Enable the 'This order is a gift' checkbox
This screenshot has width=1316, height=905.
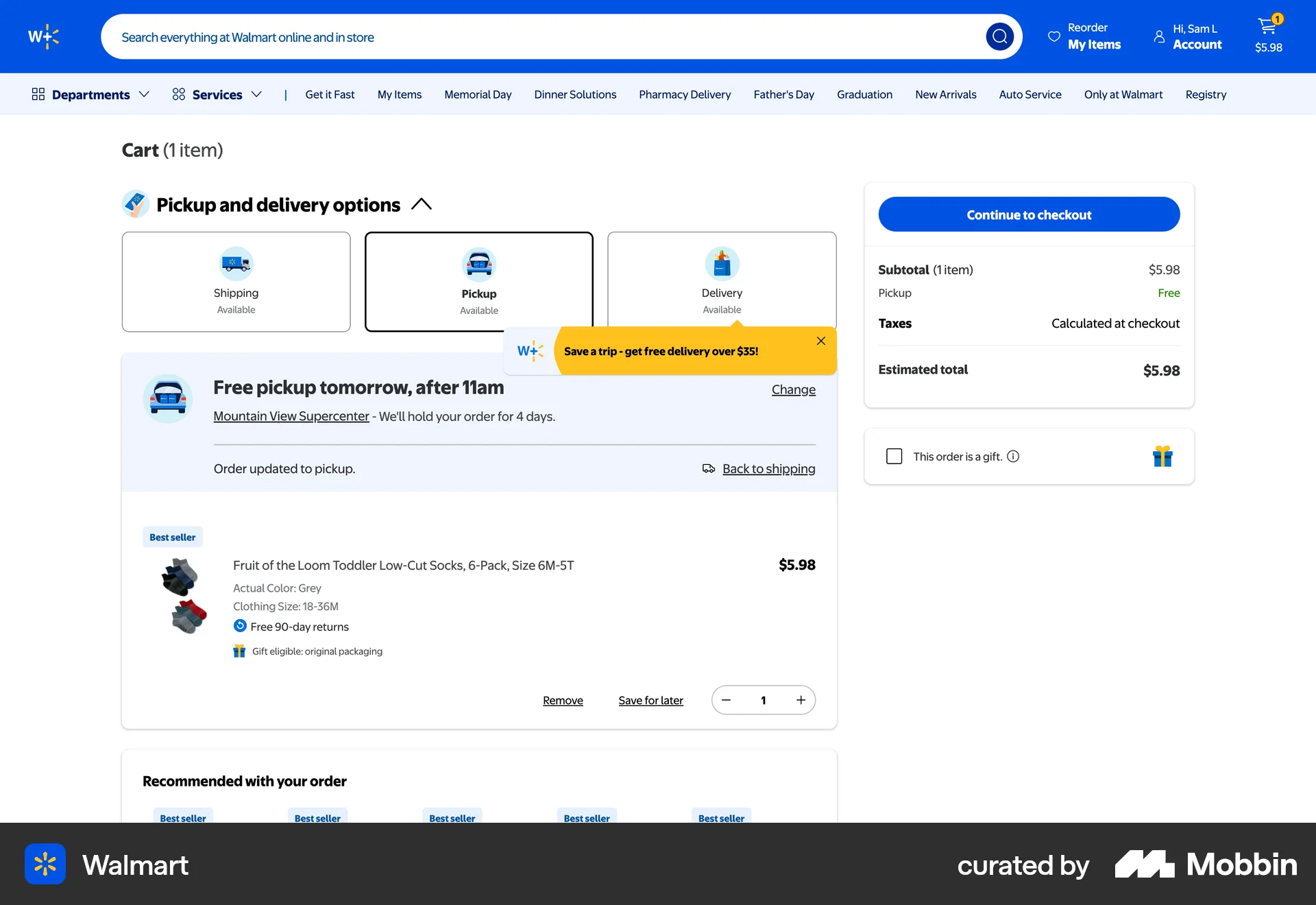point(893,456)
